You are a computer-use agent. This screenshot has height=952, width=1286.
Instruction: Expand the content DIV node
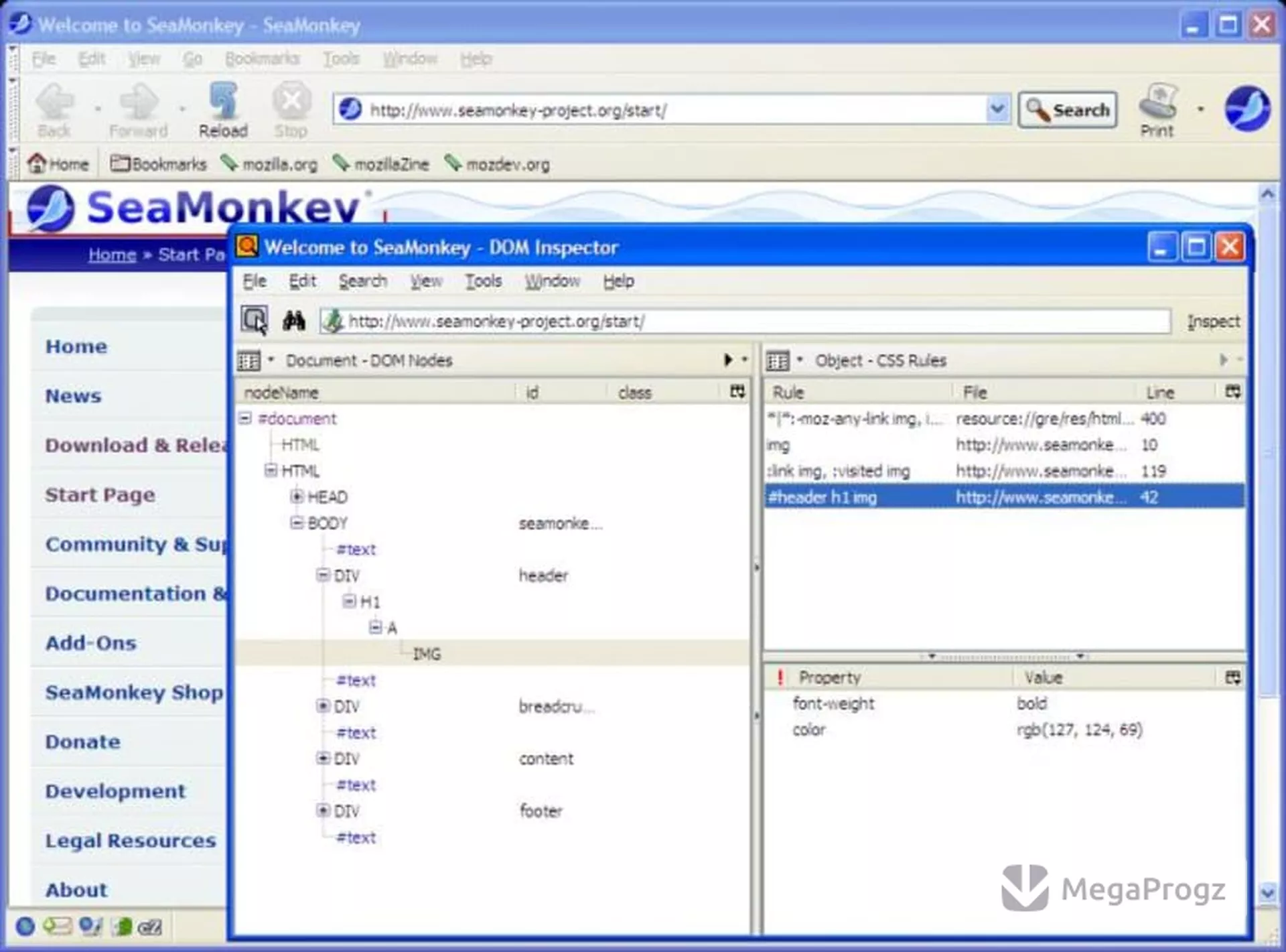pos(323,758)
